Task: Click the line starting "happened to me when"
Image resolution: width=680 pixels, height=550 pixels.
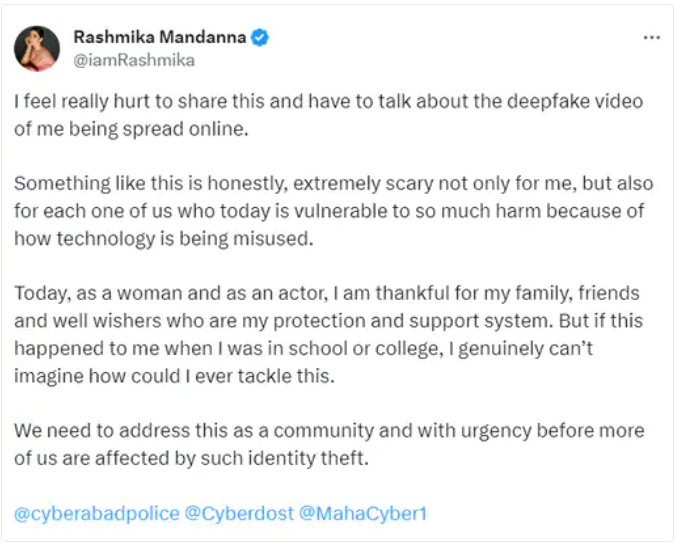Action: (303, 349)
